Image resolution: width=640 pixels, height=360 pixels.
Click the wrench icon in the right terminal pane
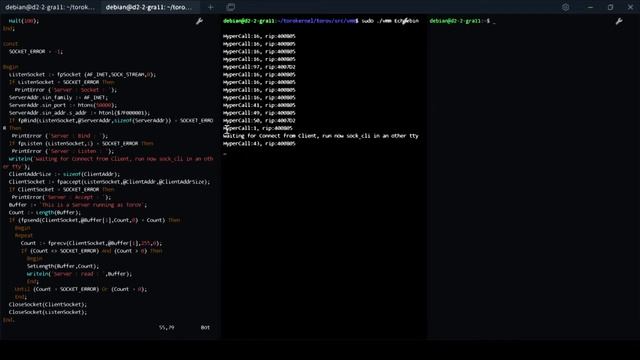(619, 21)
